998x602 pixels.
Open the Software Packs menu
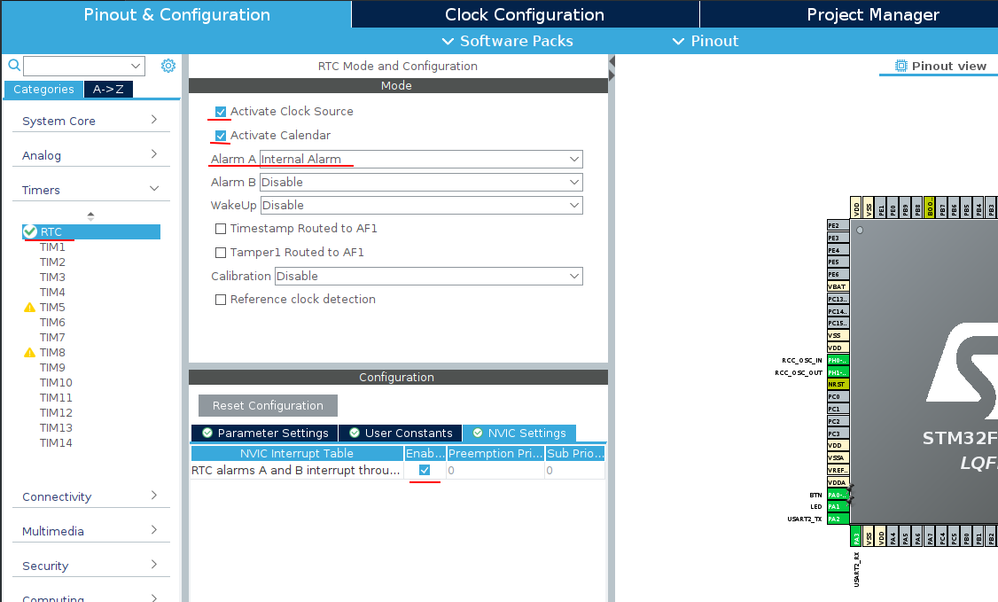tap(508, 41)
